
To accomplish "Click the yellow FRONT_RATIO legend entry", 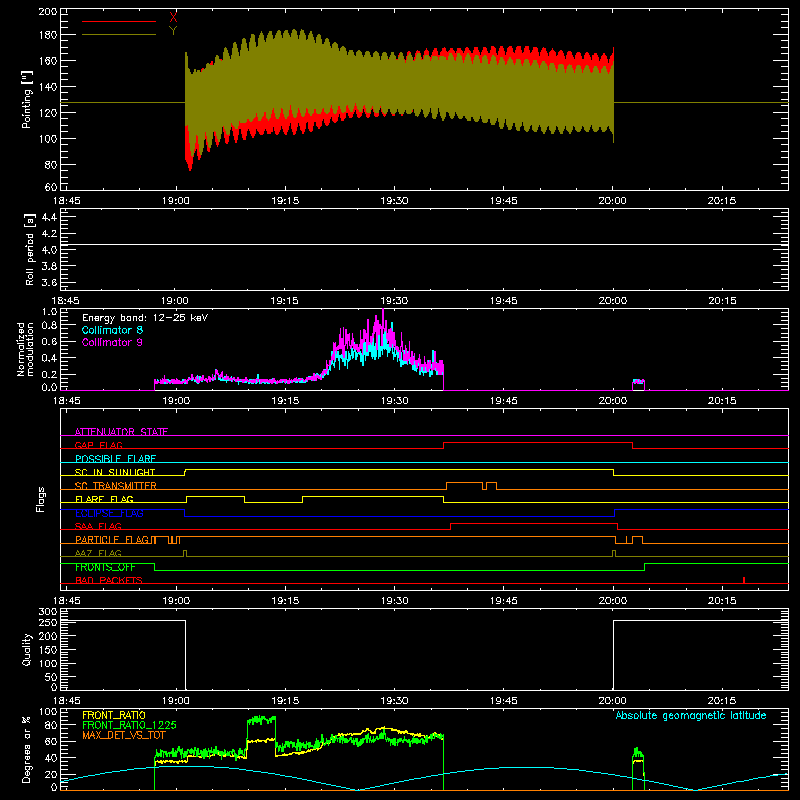I will click(114, 715).
